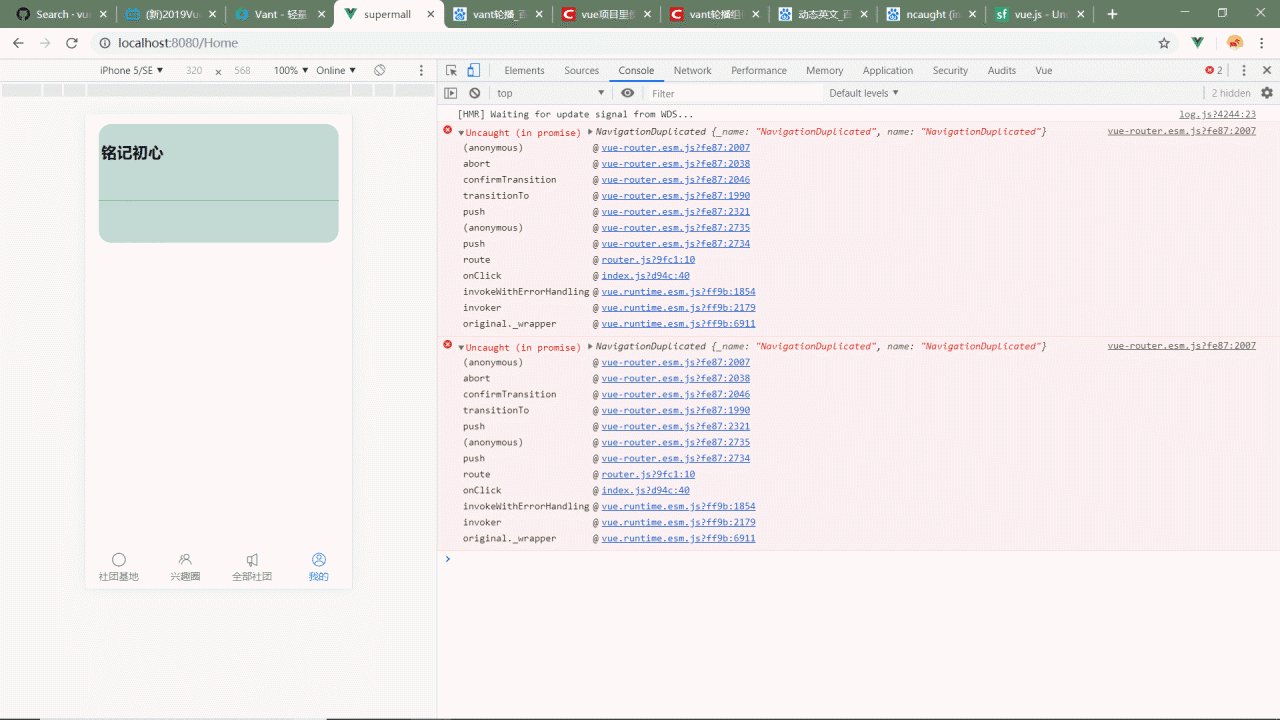The height and width of the screenshot is (720, 1280).
Task: Open the 100% zoom dropdown
Action: 290,70
